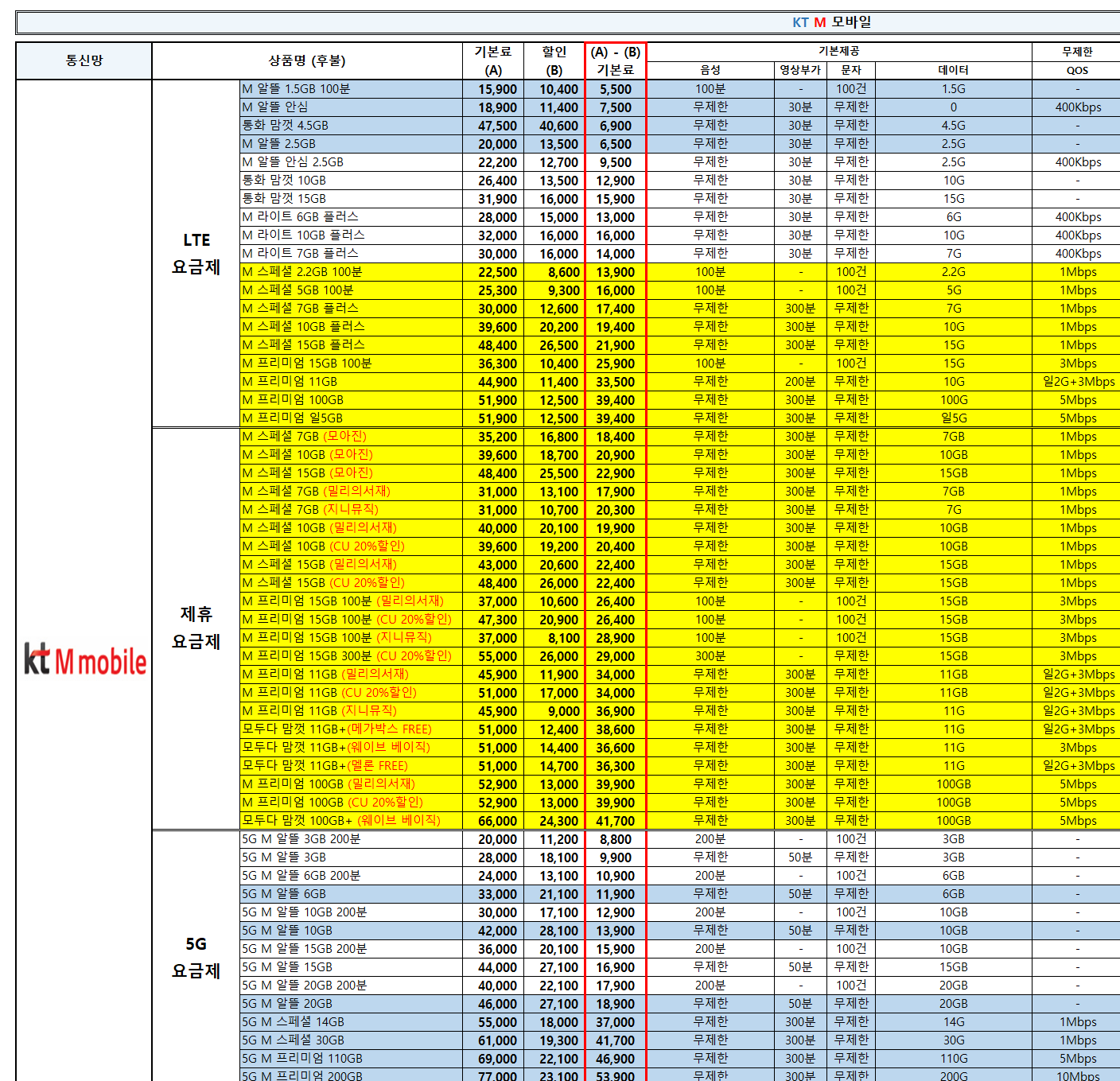Click the 기본제공 header cell
Image resolution: width=1120 pixels, height=1081 pixels.
coord(839,51)
